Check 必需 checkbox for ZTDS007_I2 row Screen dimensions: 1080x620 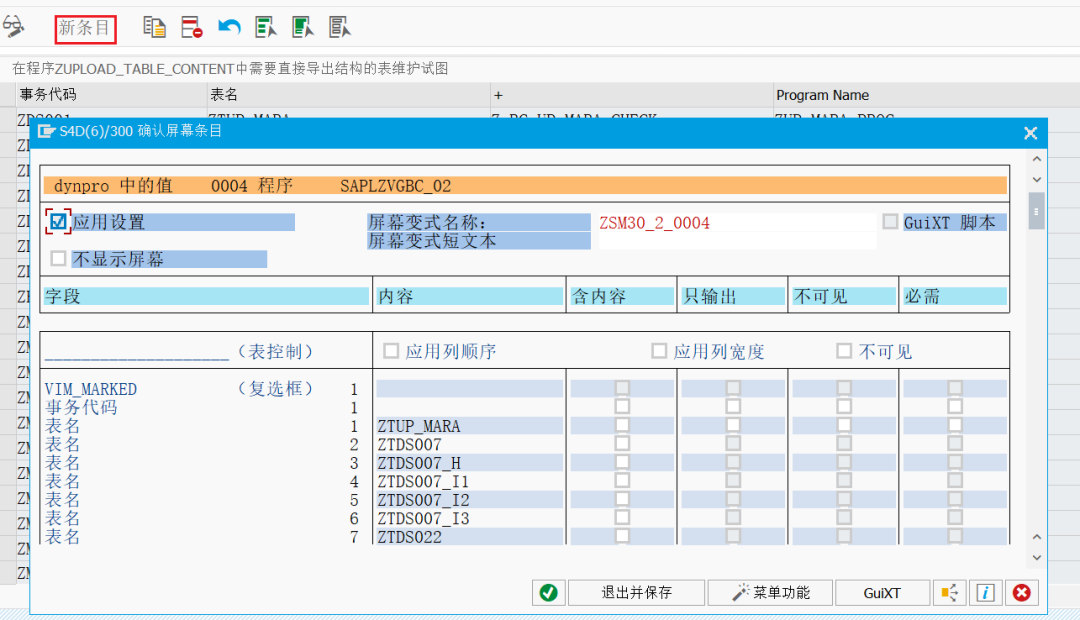click(955, 499)
